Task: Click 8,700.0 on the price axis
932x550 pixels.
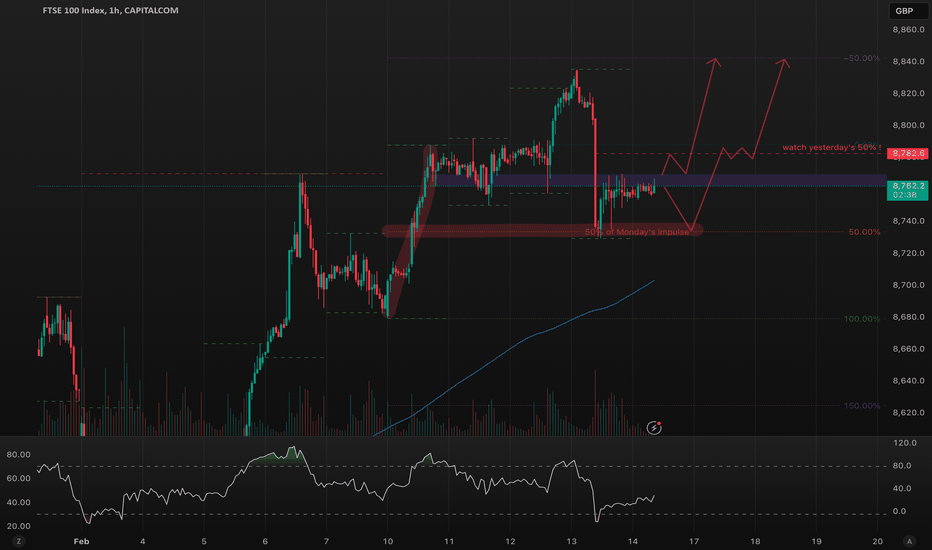Action: pos(908,285)
